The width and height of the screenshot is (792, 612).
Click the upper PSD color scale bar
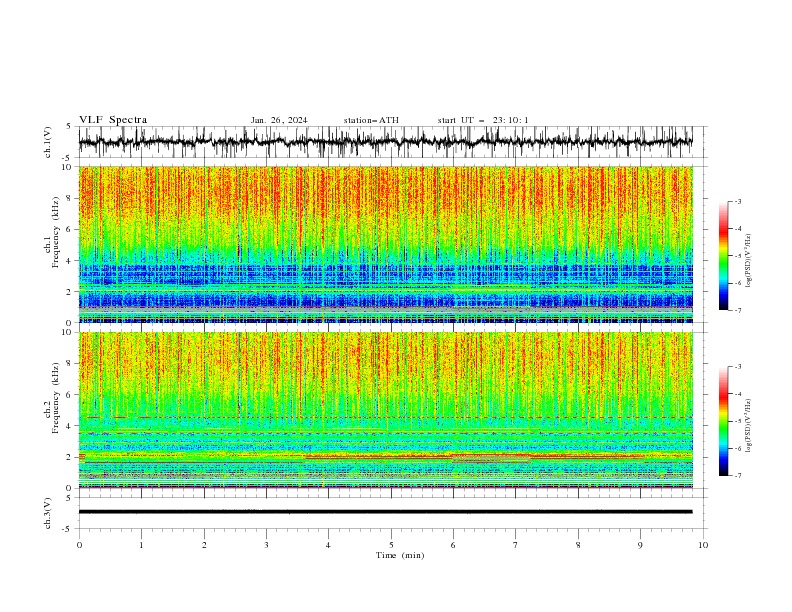click(723, 256)
